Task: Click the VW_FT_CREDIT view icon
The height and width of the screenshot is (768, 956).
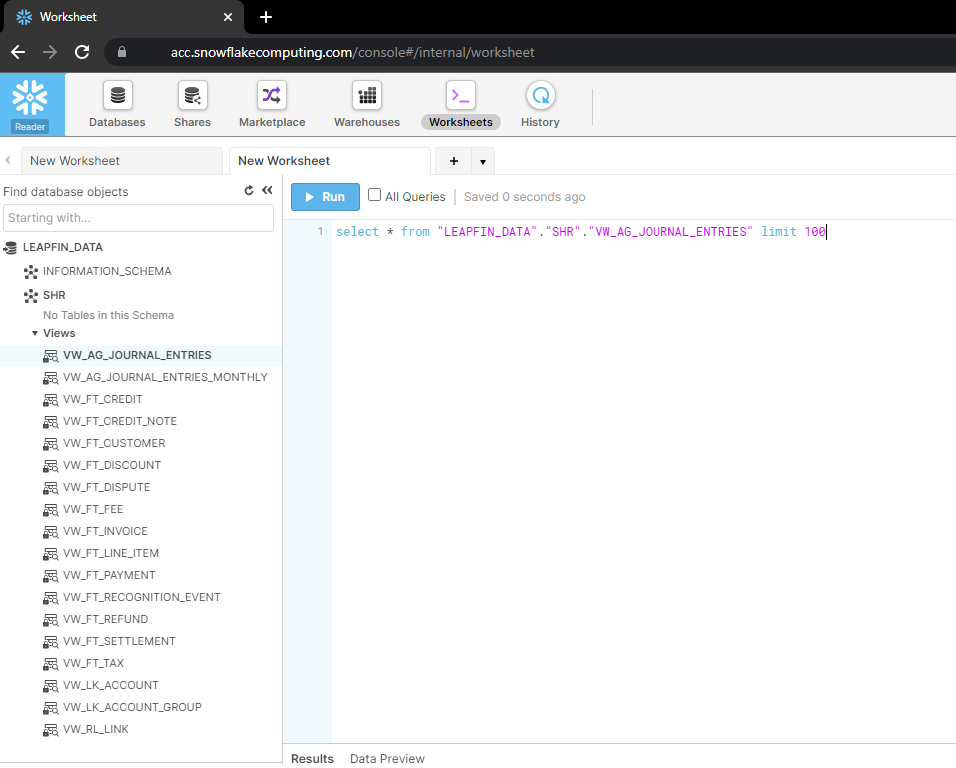Action: tap(51, 400)
